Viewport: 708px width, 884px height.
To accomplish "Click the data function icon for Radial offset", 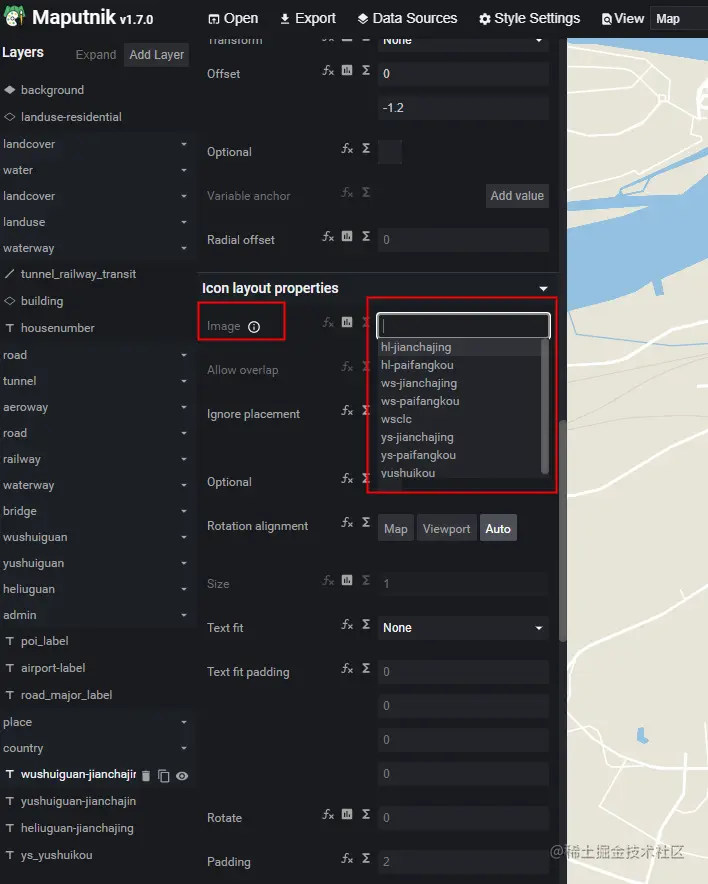I will coord(347,236).
